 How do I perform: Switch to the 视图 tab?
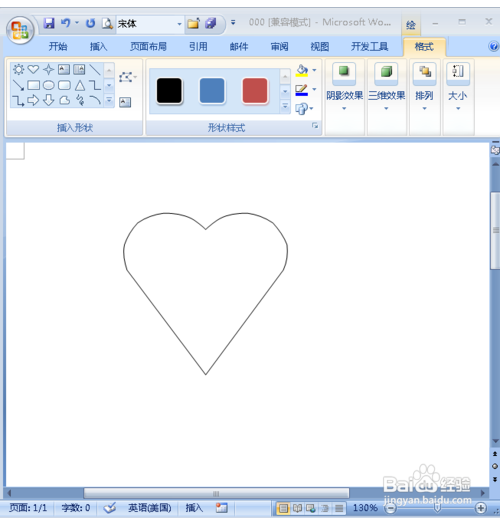tap(320, 46)
